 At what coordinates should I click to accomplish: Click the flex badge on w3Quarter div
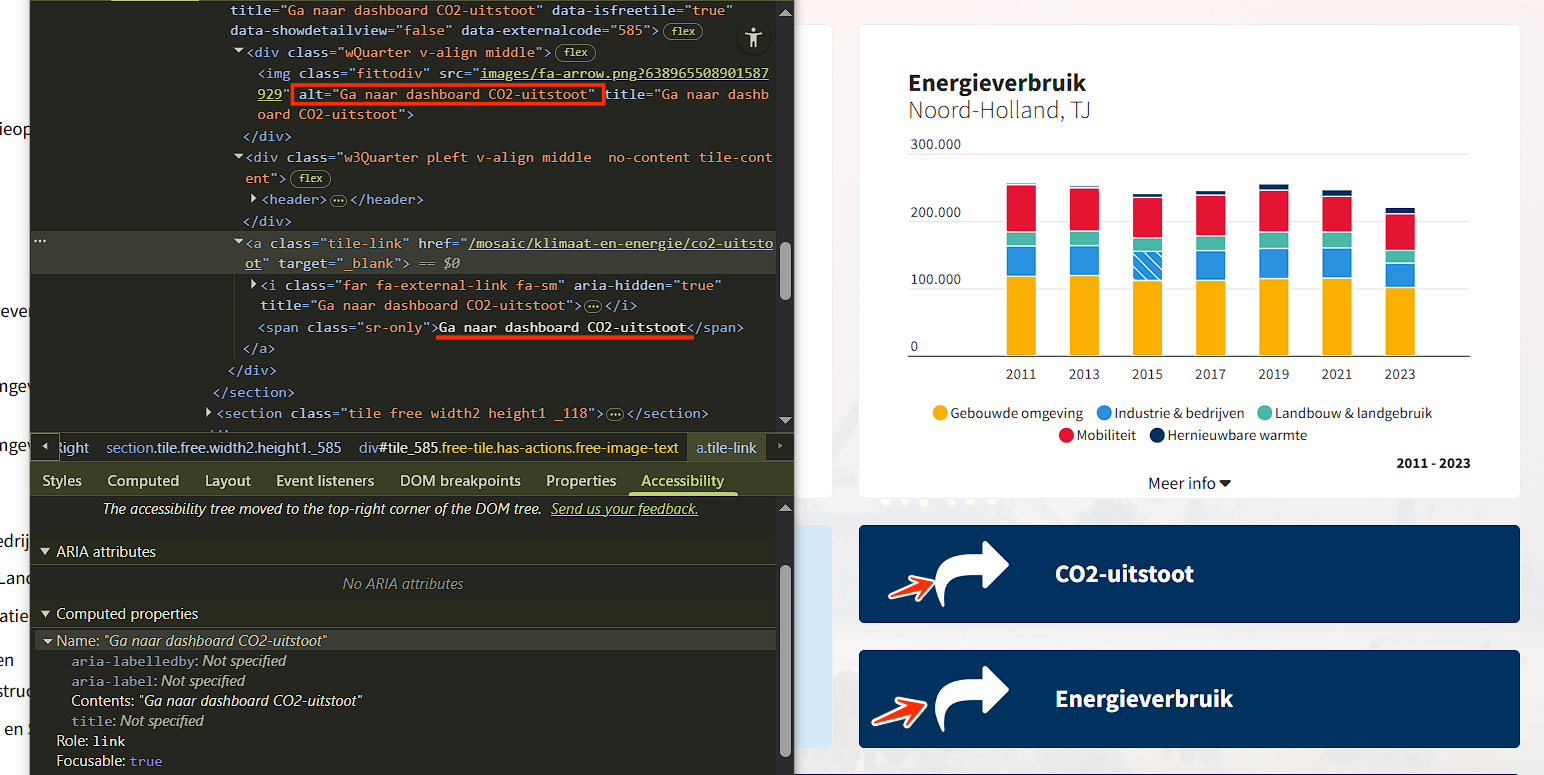pos(311,178)
